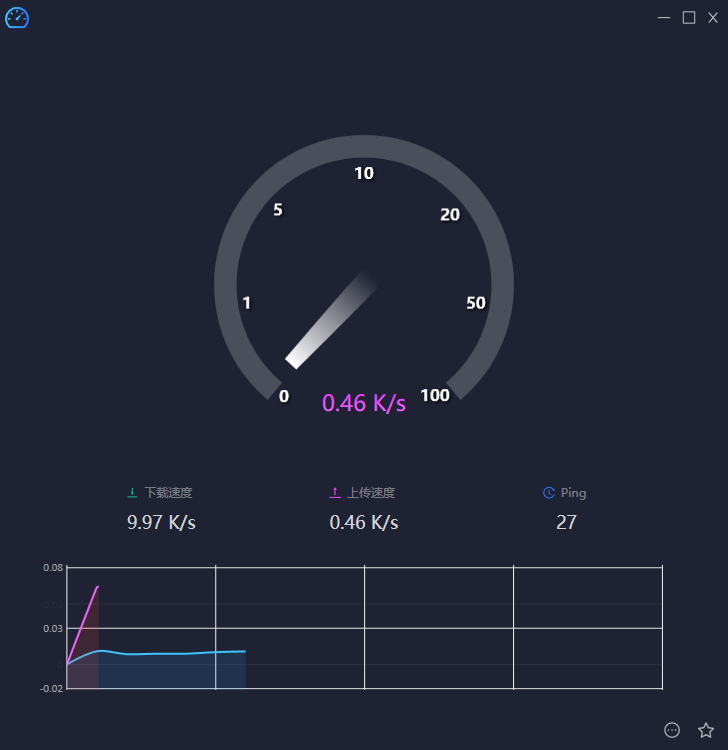Viewport: 728px width, 750px height.
Task: Click the Ping clock icon
Action: 549,493
